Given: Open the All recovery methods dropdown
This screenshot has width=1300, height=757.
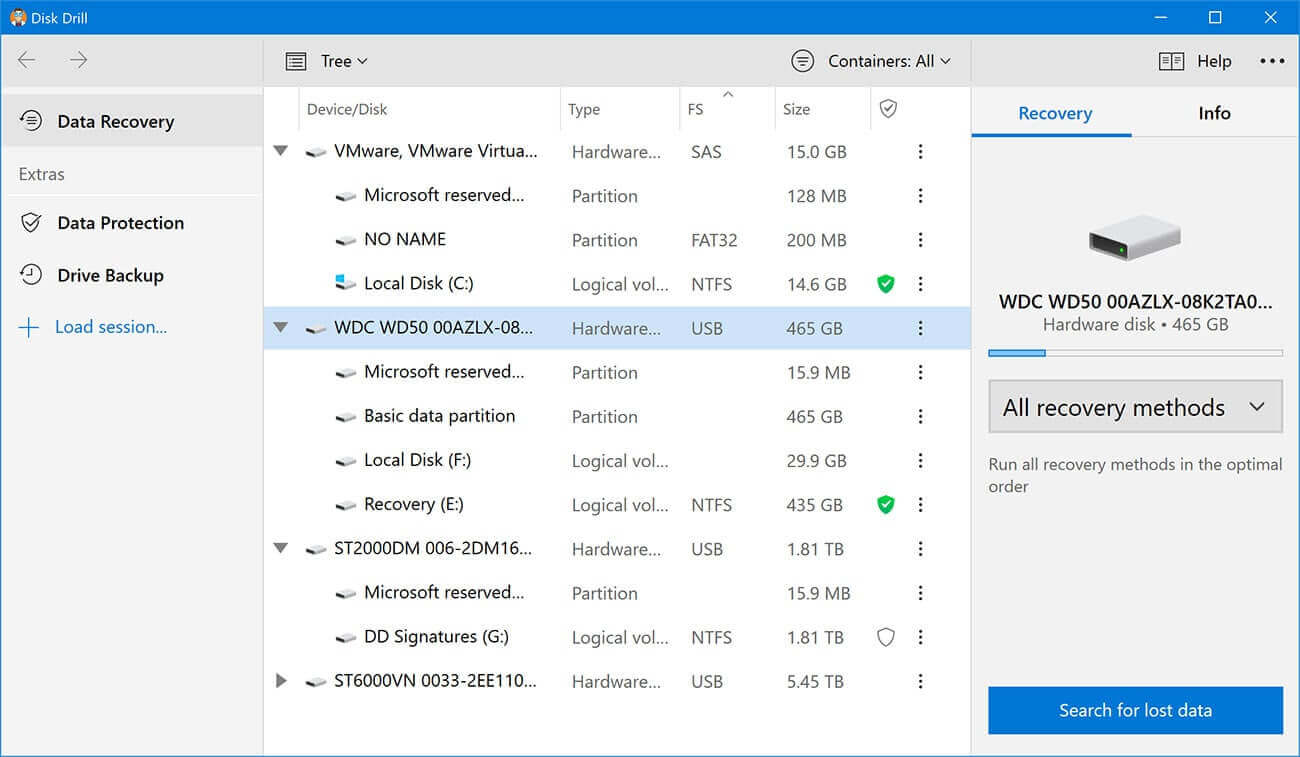Looking at the screenshot, I should coord(1135,407).
